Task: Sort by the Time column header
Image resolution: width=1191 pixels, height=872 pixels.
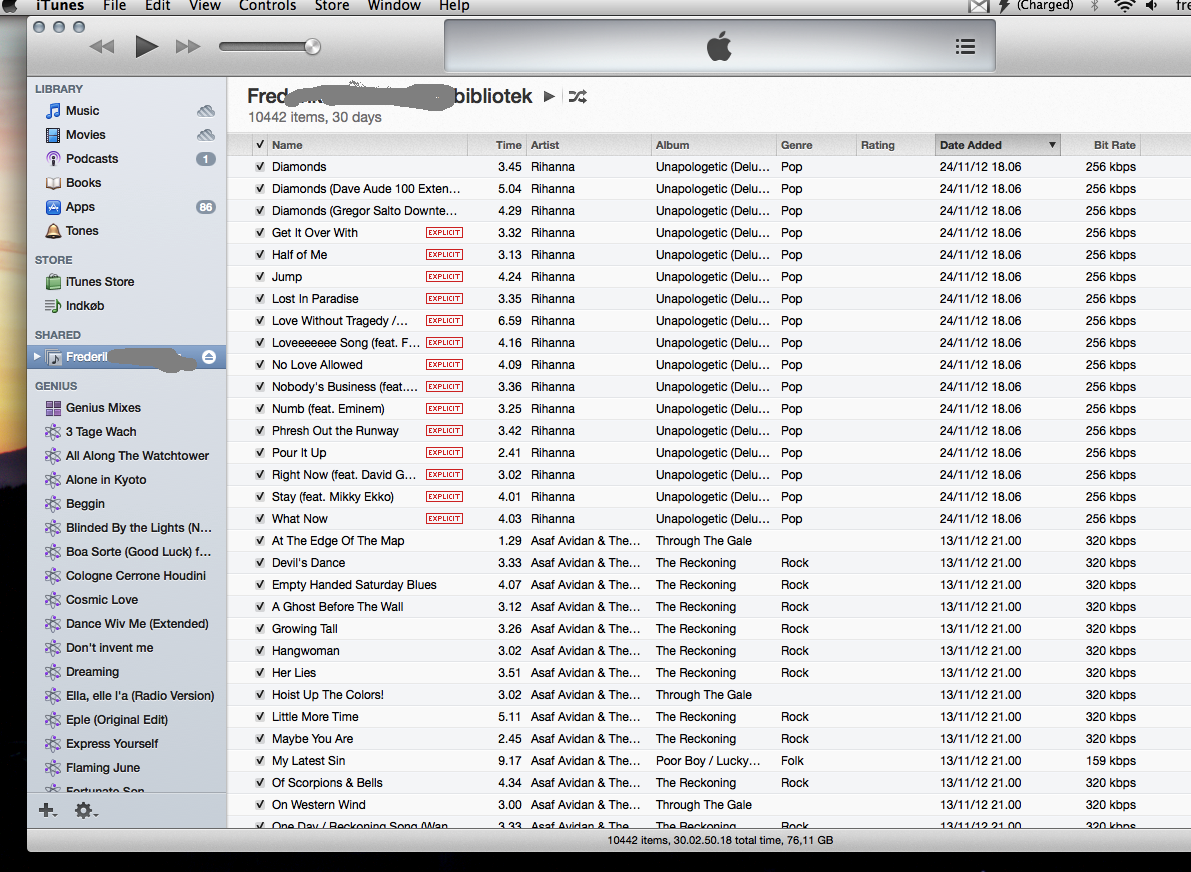Action: pos(496,144)
